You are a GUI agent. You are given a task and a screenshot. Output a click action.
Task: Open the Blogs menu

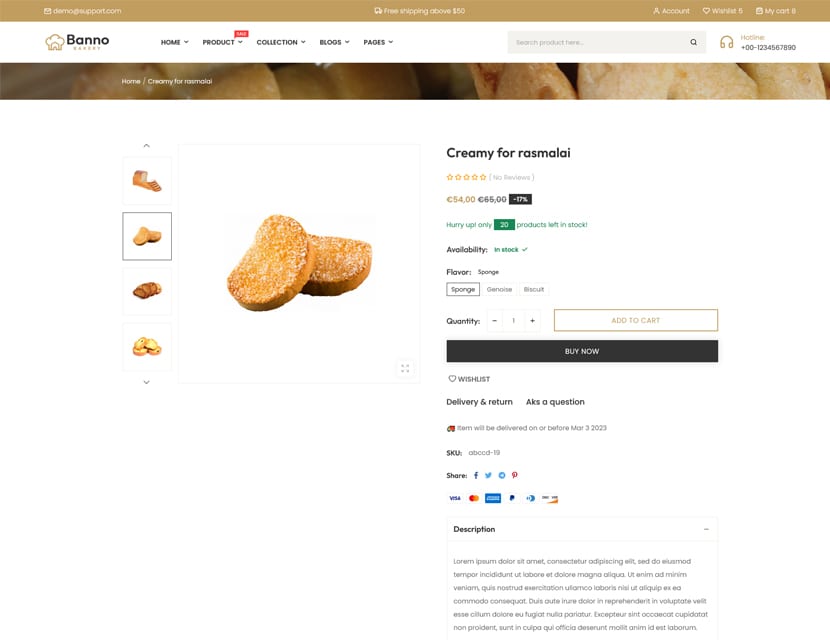pos(335,42)
